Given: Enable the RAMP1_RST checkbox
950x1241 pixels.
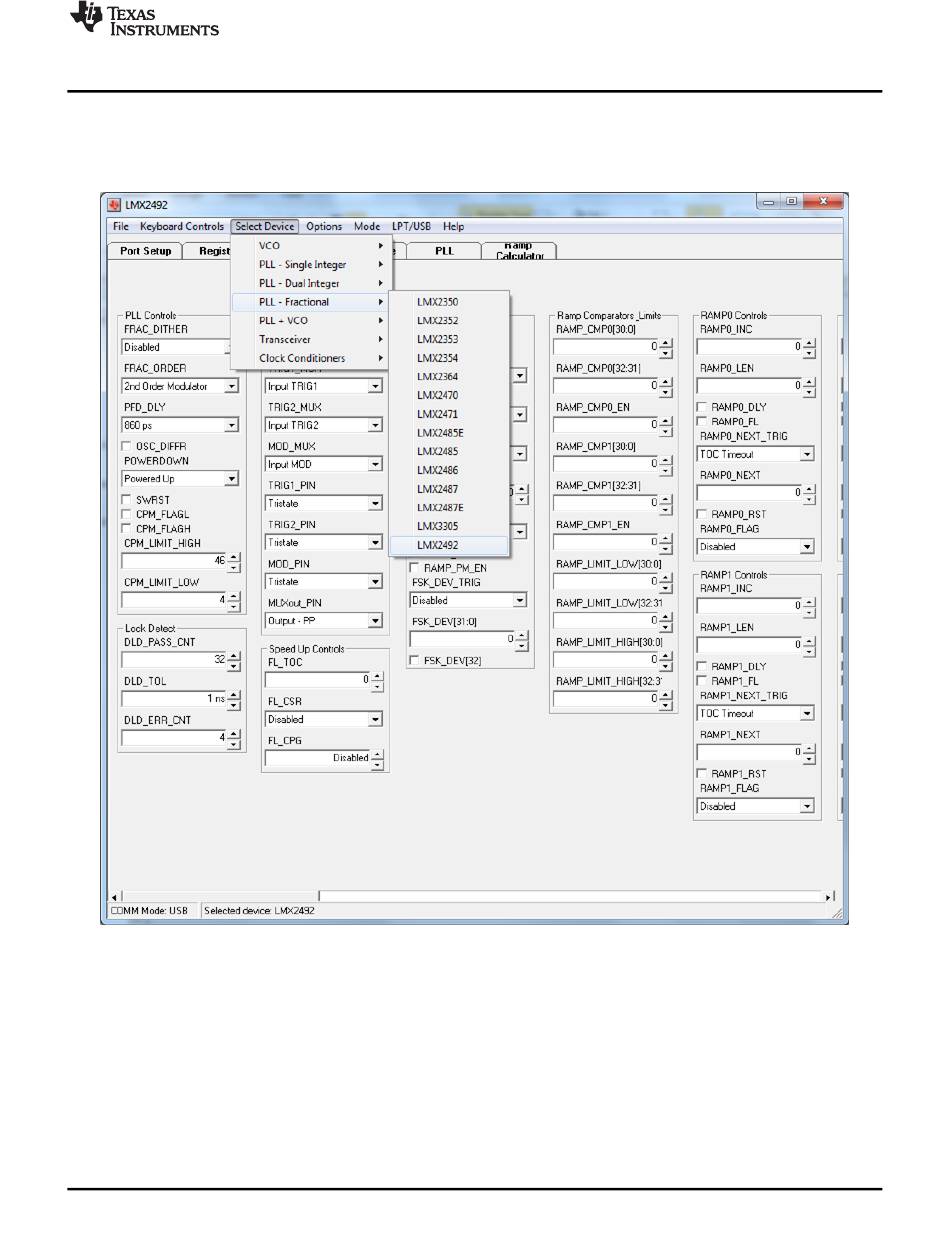Looking at the screenshot, I should pyautogui.click(x=702, y=774).
